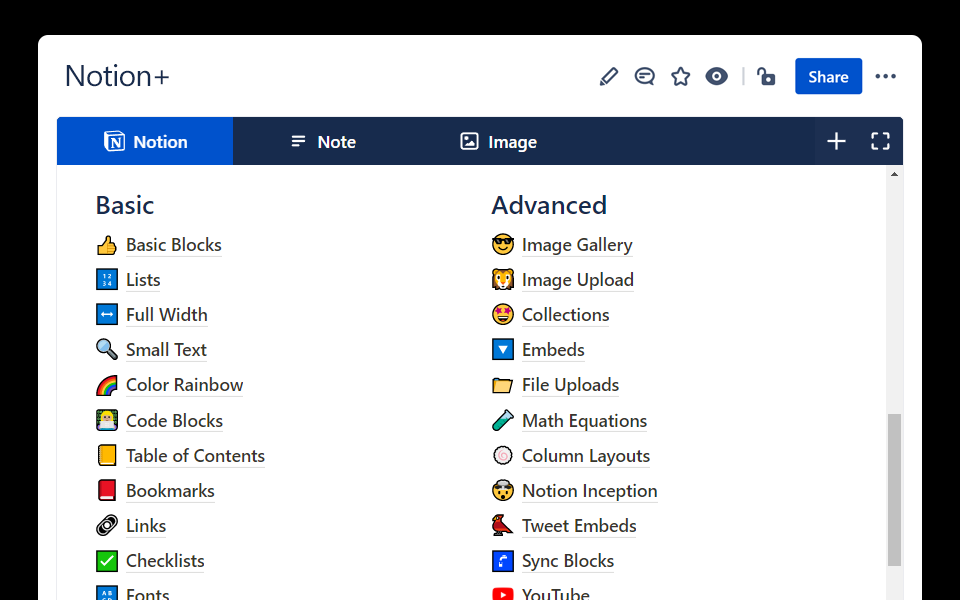Open the Image Gallery link
The image size is (960, 600).
pyautogui.click(x=577, y=245)
